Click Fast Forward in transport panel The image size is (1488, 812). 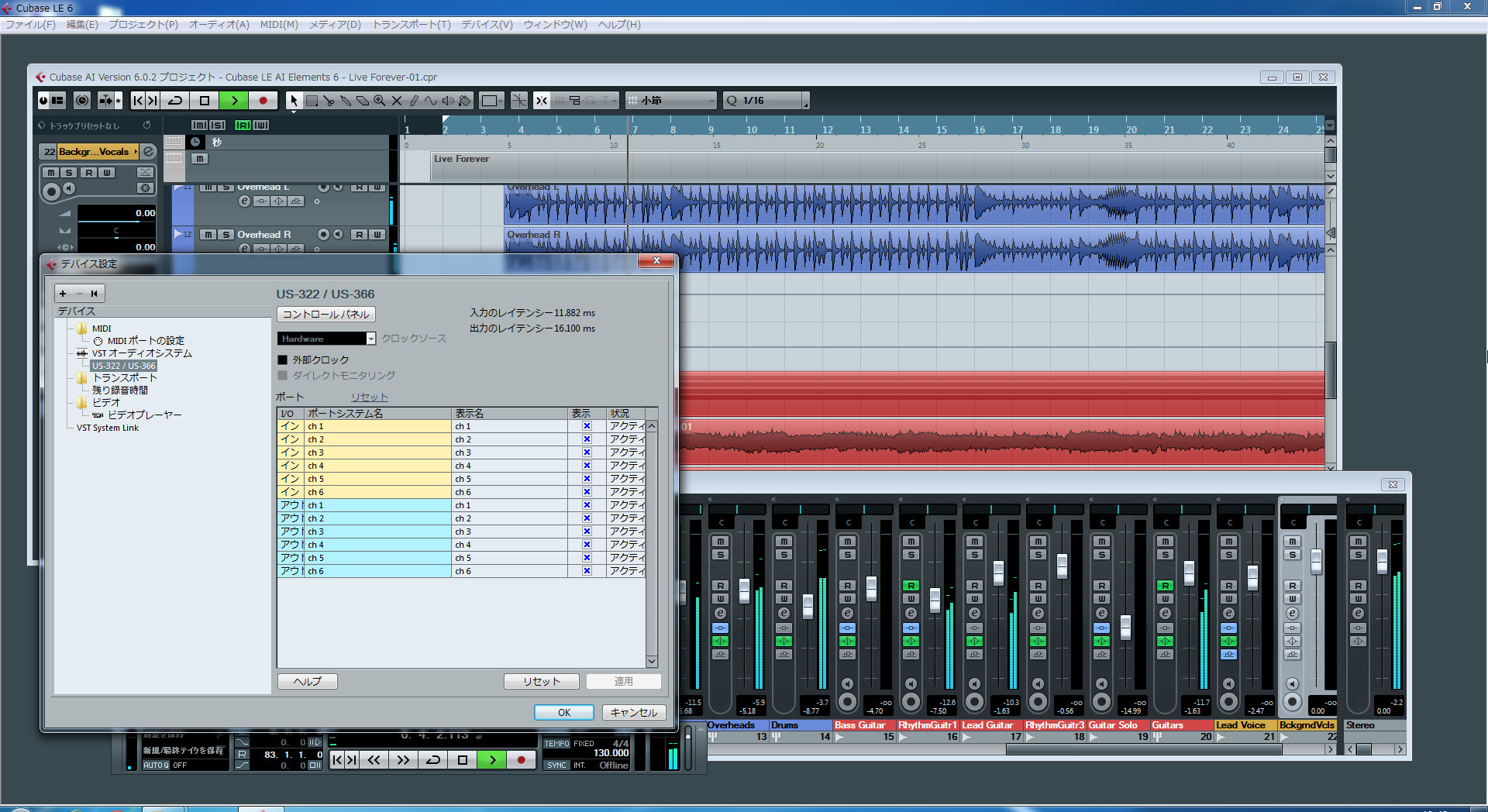pyautogui.click(x=403, y=760)
